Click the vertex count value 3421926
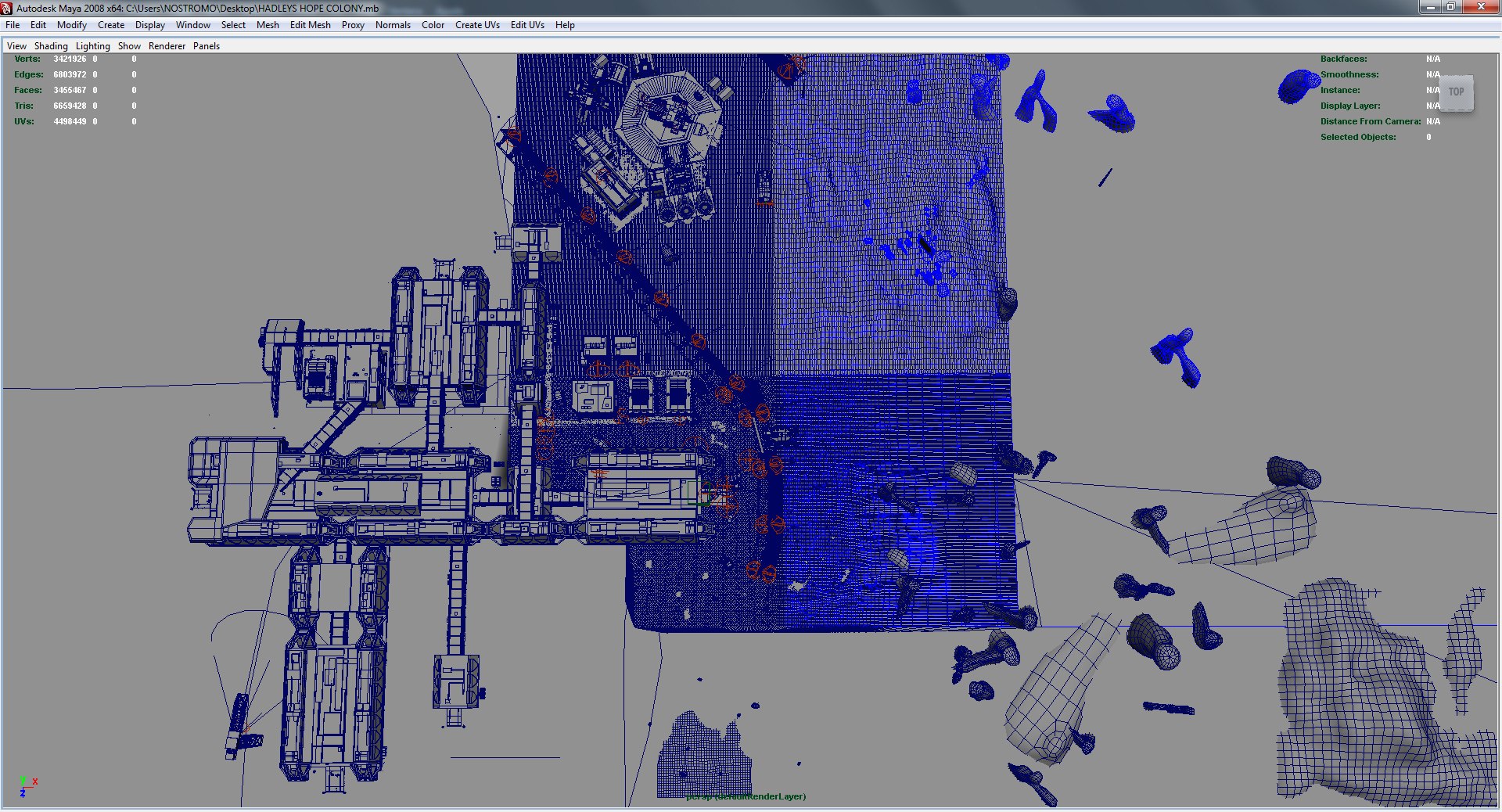This screenshot has width=1502, height=812. pyautogui.click(x=70, y=59)
